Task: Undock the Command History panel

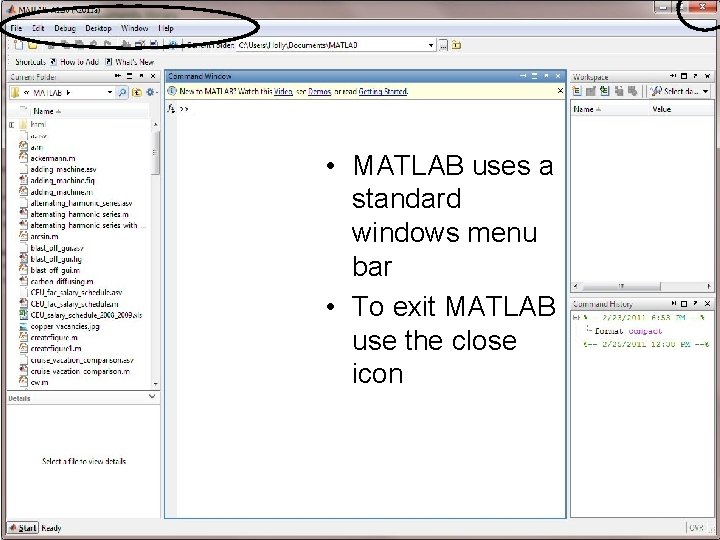Action: pyautogui.click(x=696, y=304)
